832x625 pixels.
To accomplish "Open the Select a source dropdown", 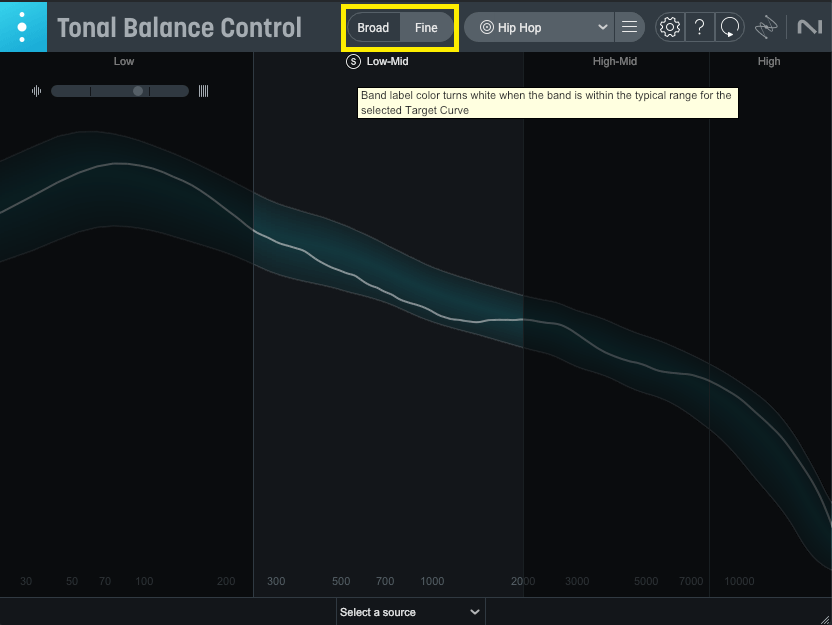I will coord(411,612).
